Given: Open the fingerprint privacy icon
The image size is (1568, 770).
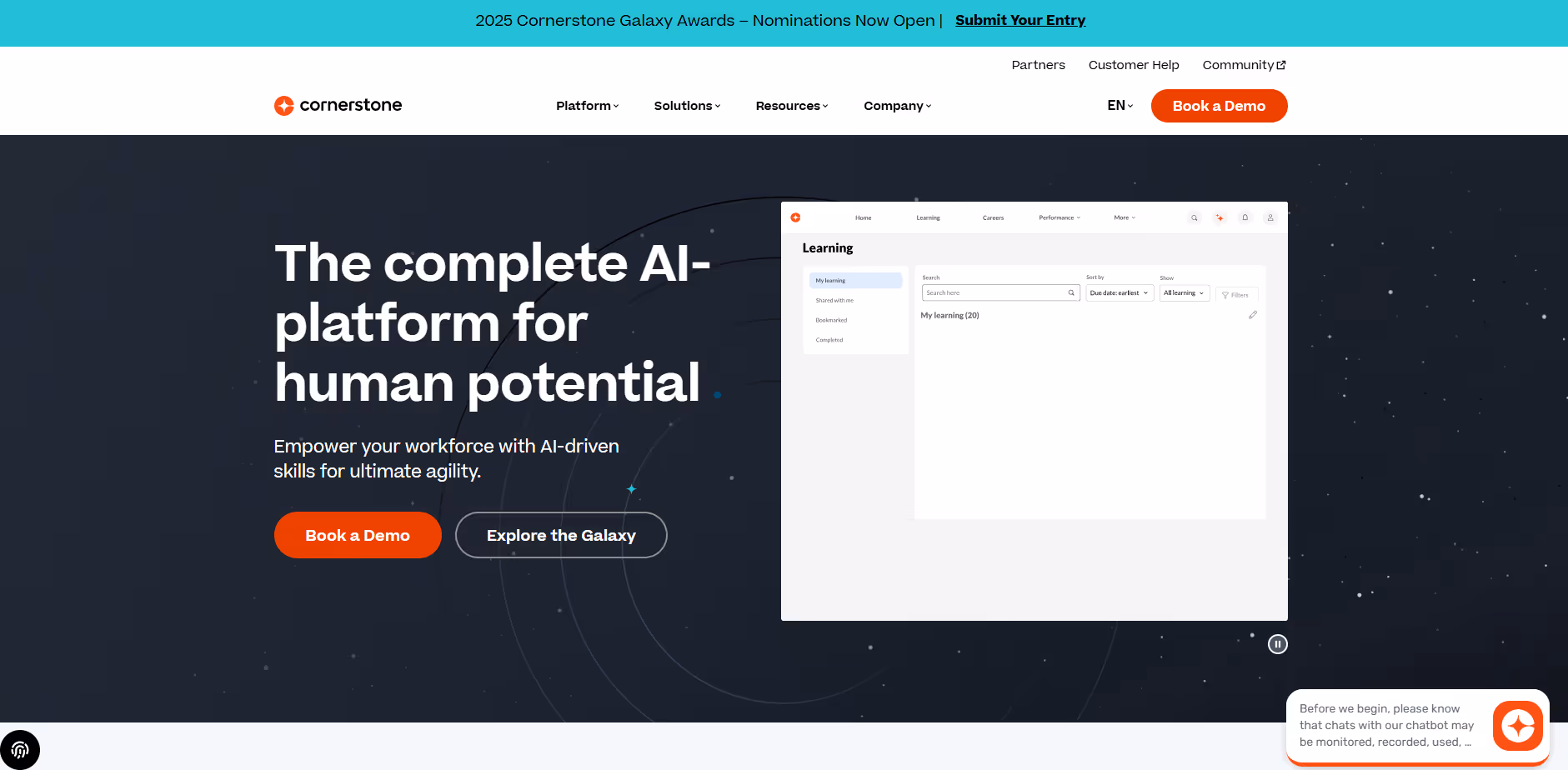Looking at the screenshot, I should (x=20, y=750).
